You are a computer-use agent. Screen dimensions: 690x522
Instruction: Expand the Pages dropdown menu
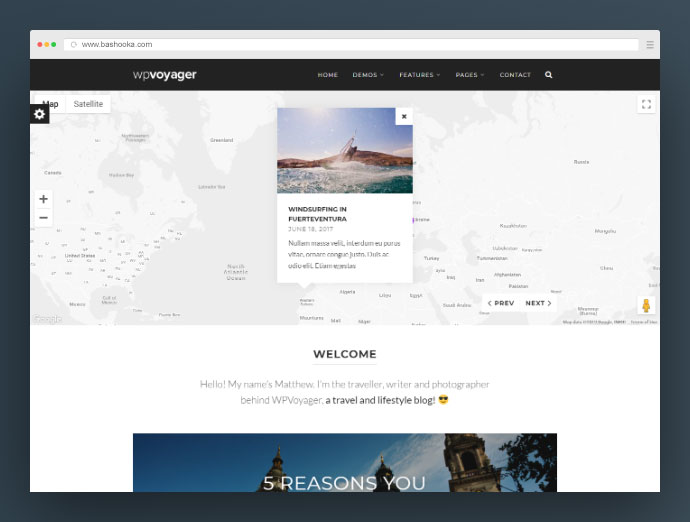click(470, 75)
